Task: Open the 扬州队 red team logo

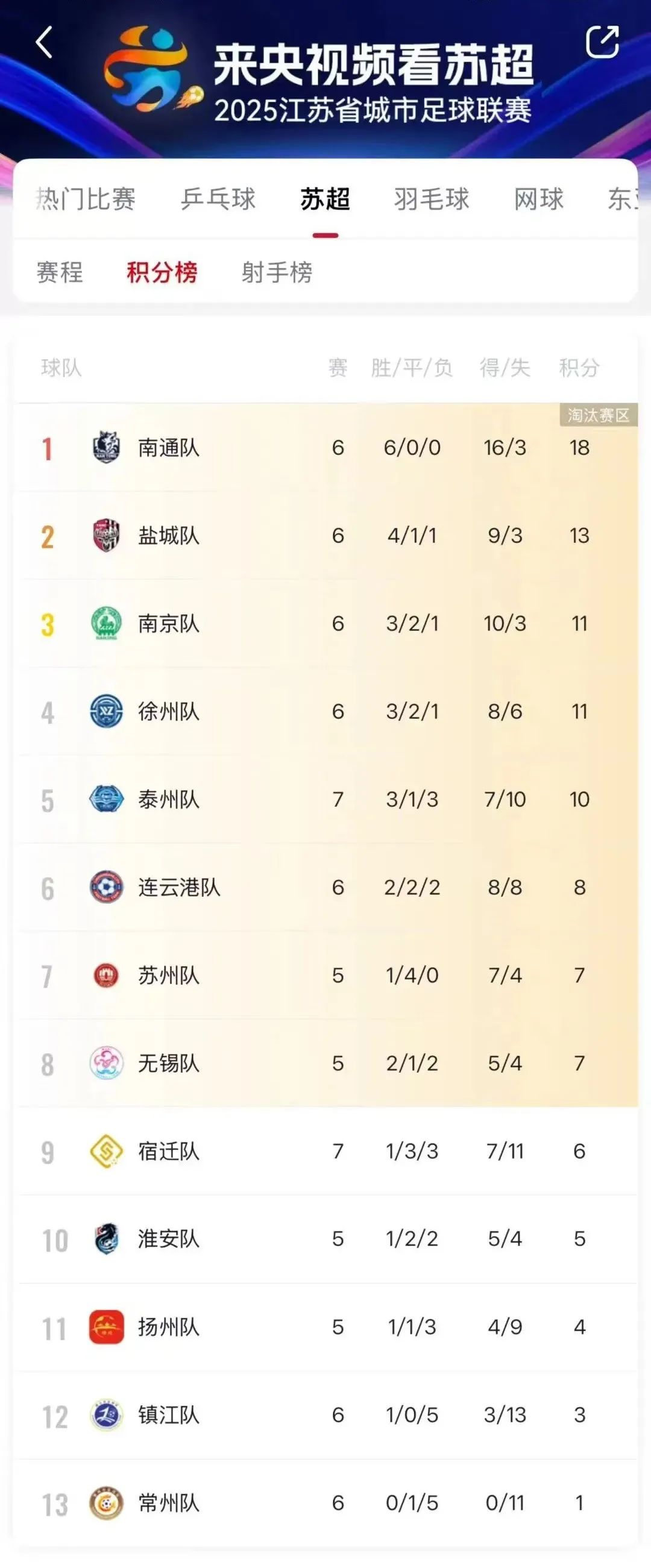Action: click(107, 1326)
